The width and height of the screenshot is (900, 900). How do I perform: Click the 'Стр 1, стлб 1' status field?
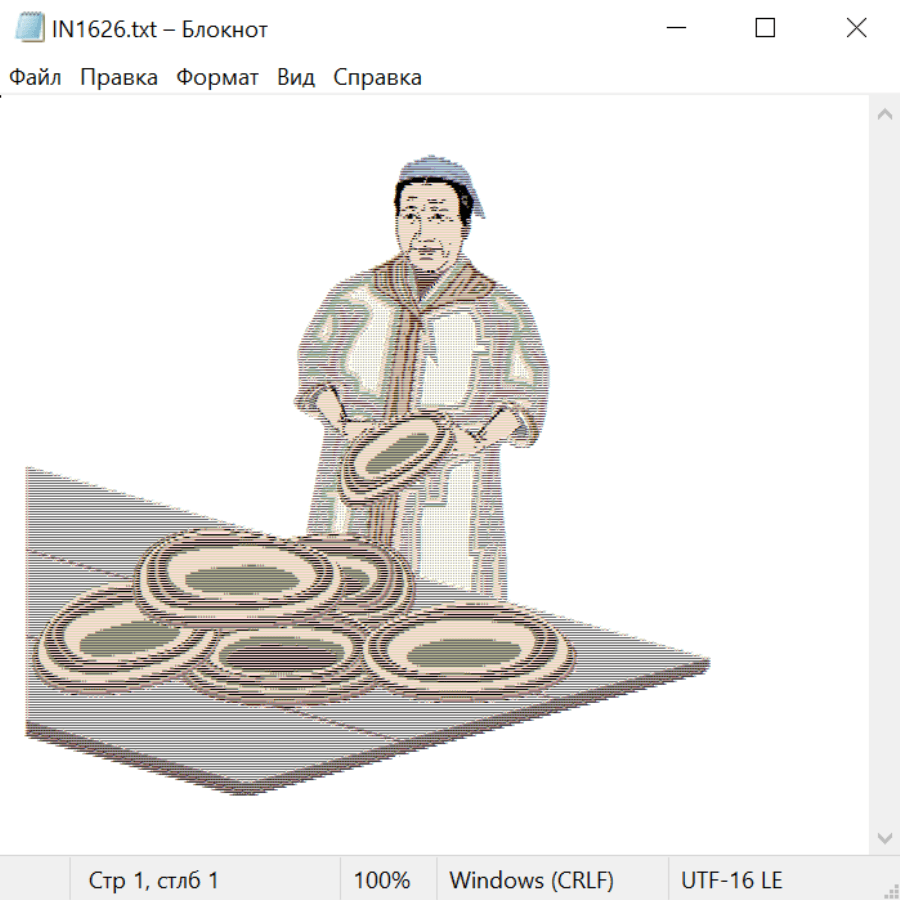click(154, 881)
